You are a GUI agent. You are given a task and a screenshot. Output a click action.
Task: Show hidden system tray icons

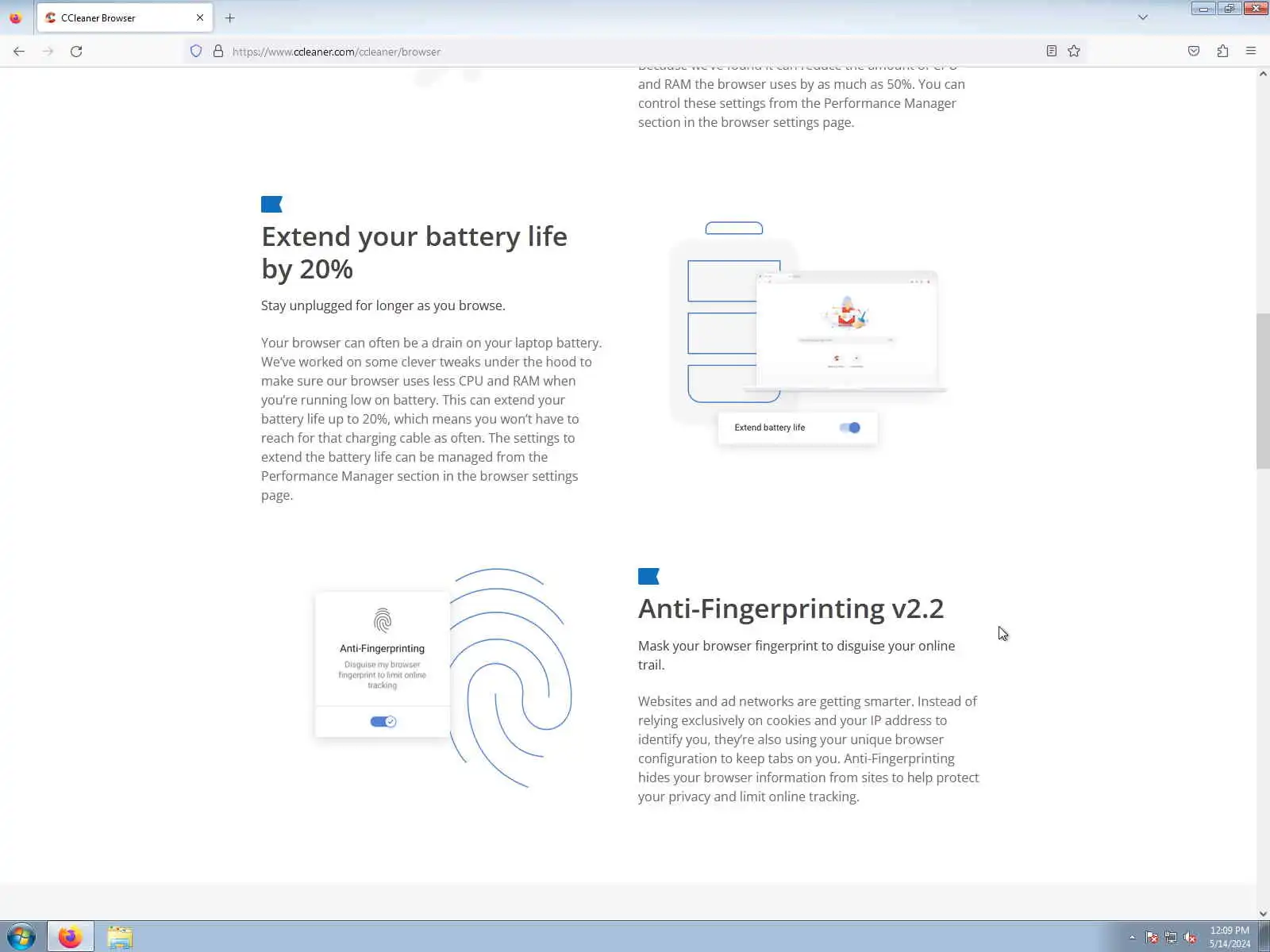(1132, 938)
